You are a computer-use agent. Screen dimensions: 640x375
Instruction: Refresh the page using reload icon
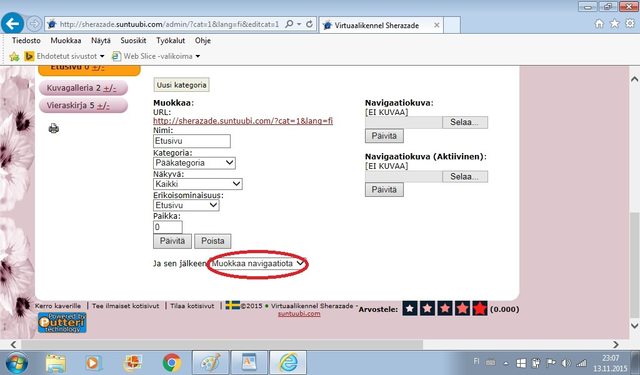309,24
